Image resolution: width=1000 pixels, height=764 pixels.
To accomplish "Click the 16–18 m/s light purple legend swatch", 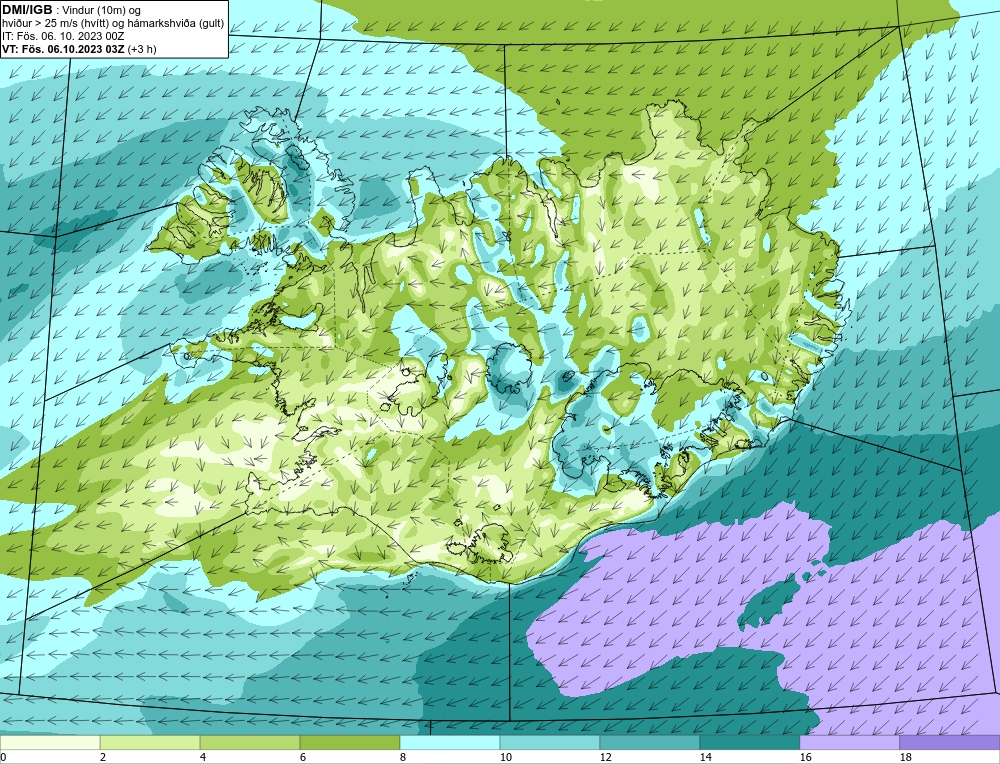I will tap(849, 743).
